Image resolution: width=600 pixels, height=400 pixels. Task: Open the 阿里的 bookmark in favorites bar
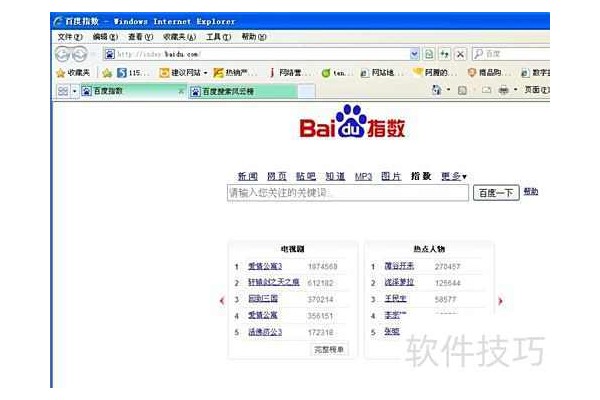tap(434, 73)
